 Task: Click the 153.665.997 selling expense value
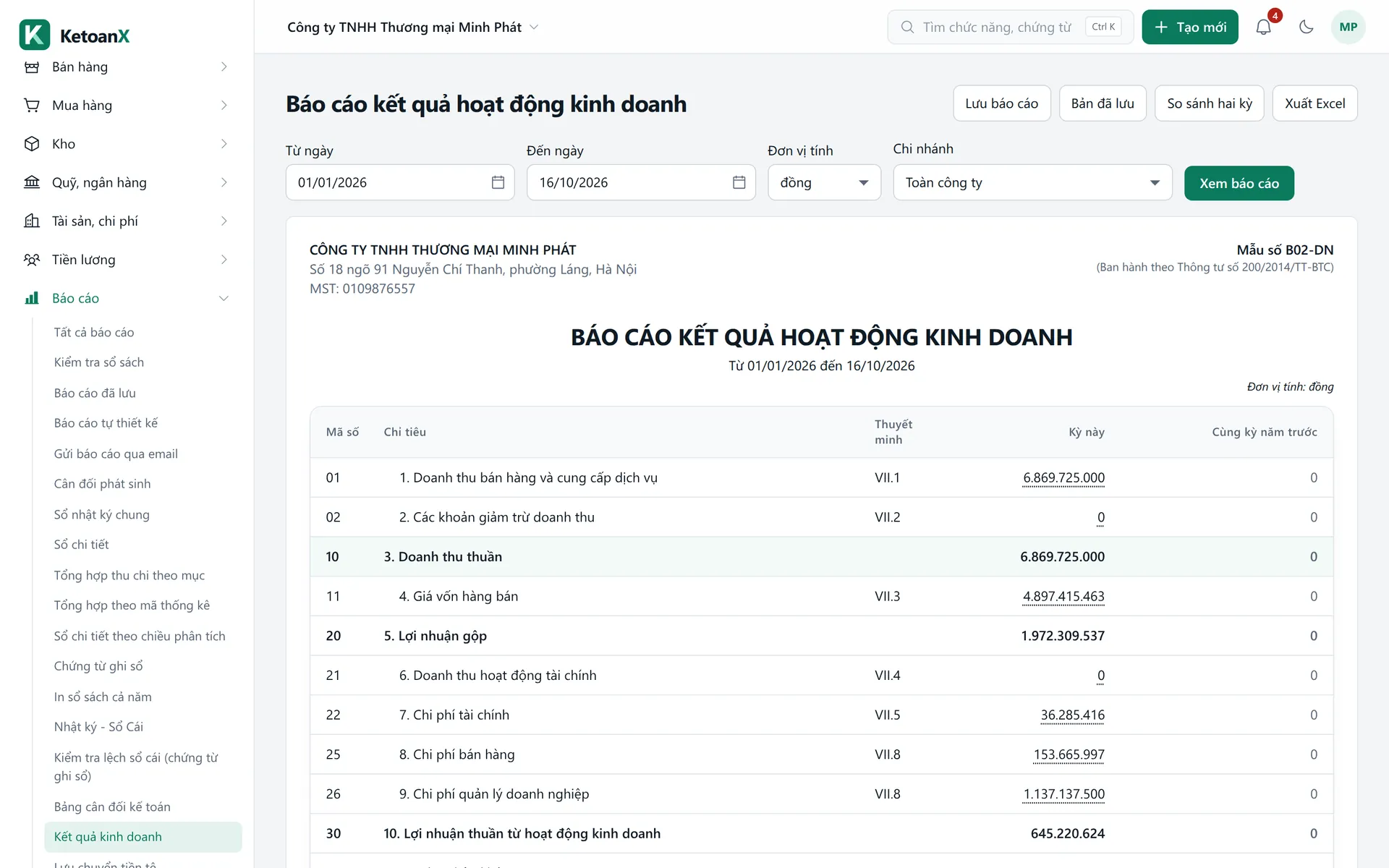1069,754
